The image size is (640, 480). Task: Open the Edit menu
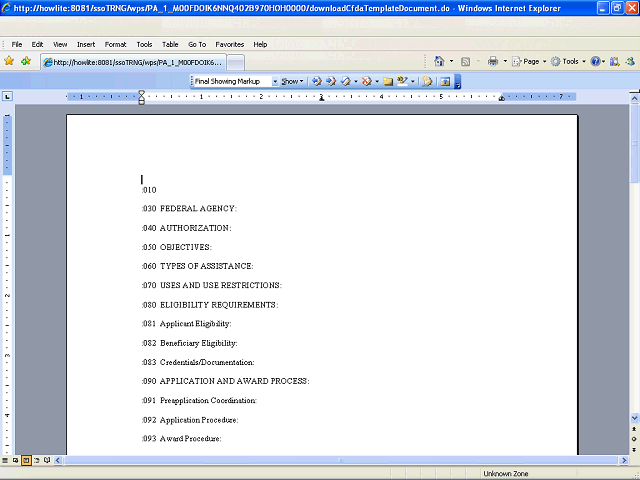pos(37,44)
